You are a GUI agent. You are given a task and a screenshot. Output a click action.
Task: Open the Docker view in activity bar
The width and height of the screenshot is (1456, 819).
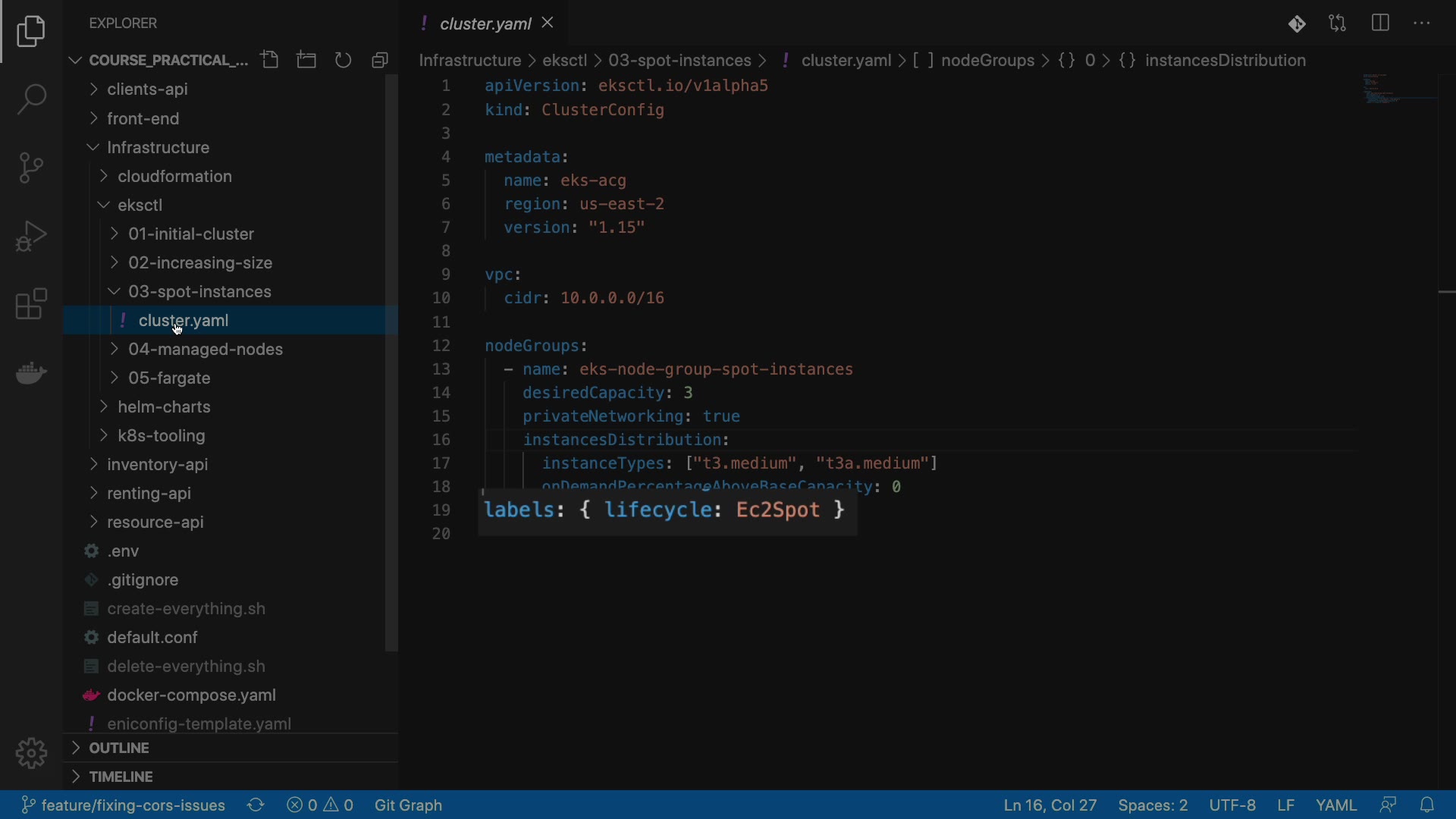(x=31, y=372)
